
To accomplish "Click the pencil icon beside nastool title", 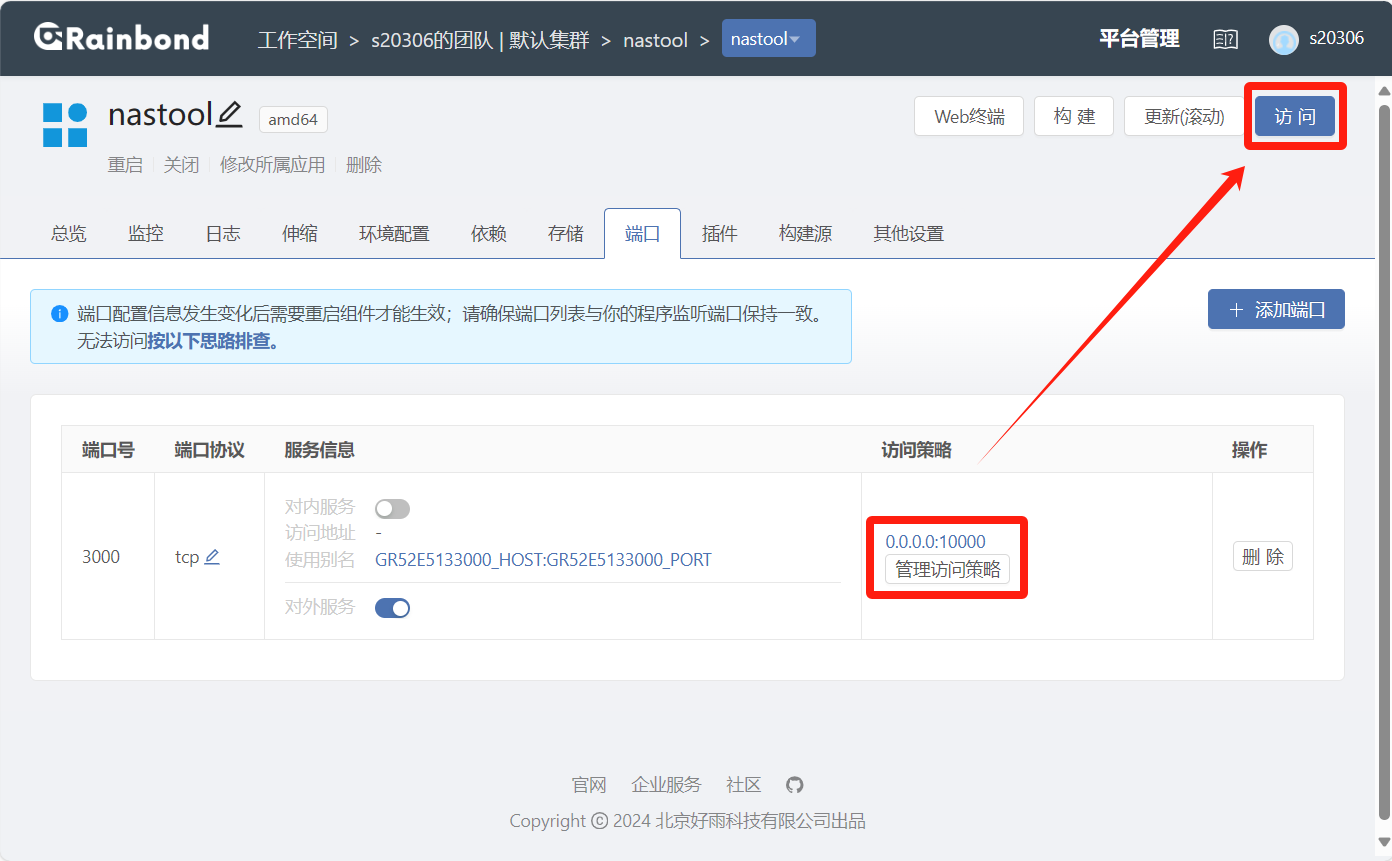I will pyautogui.click(x=229, y=114).
